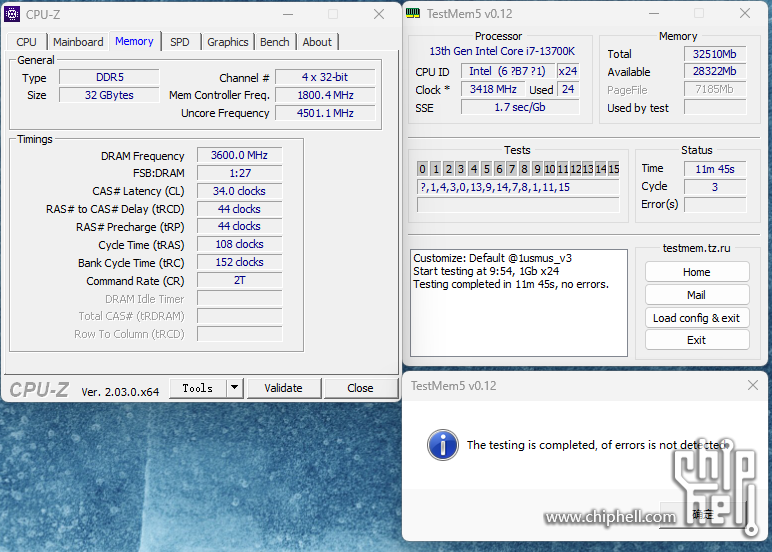Click Uncore Frequency value 4501.1 MHz
Image resolution: width=772 pixels, height=552 pixels.
(325, 113)
